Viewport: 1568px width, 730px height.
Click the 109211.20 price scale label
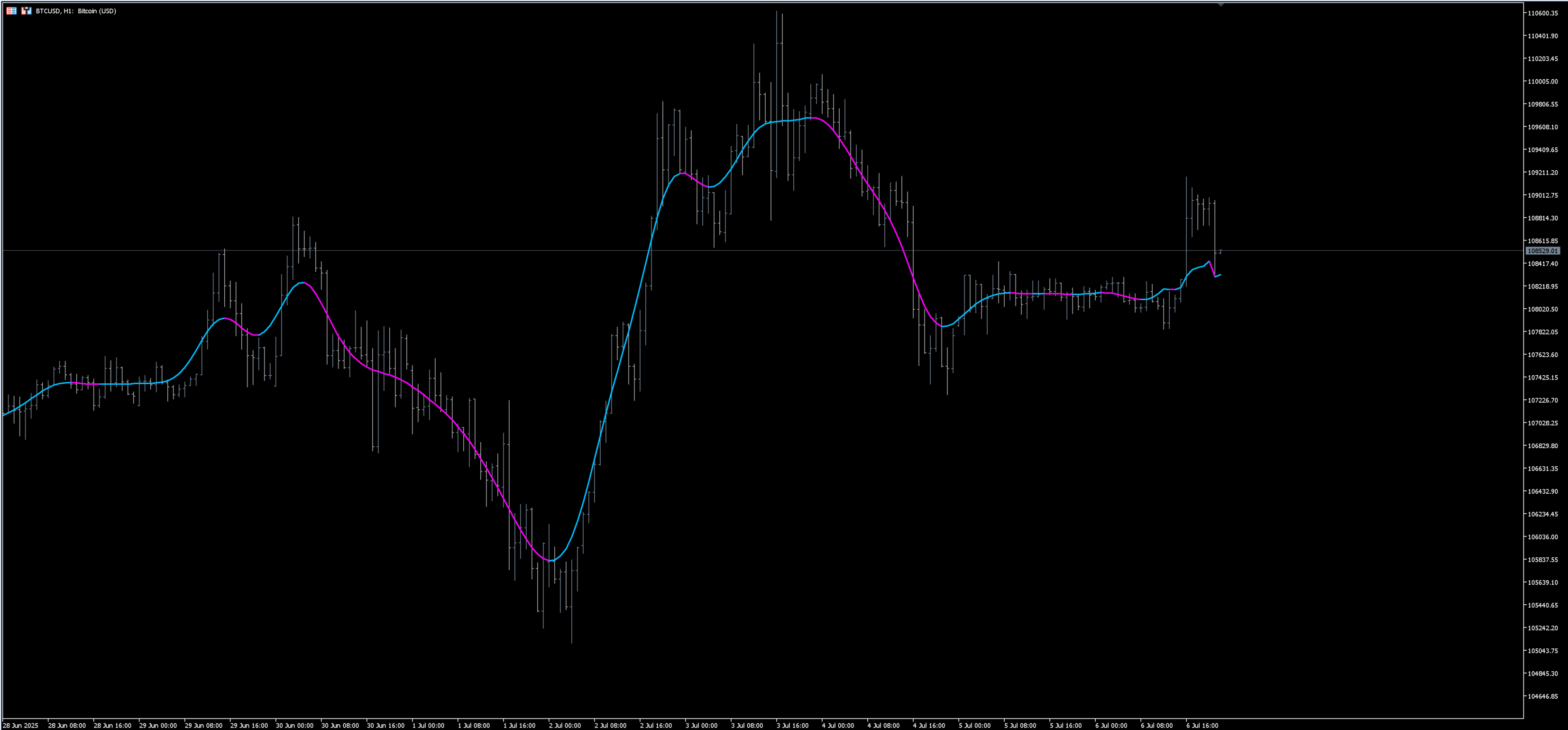coord(1542,173)
